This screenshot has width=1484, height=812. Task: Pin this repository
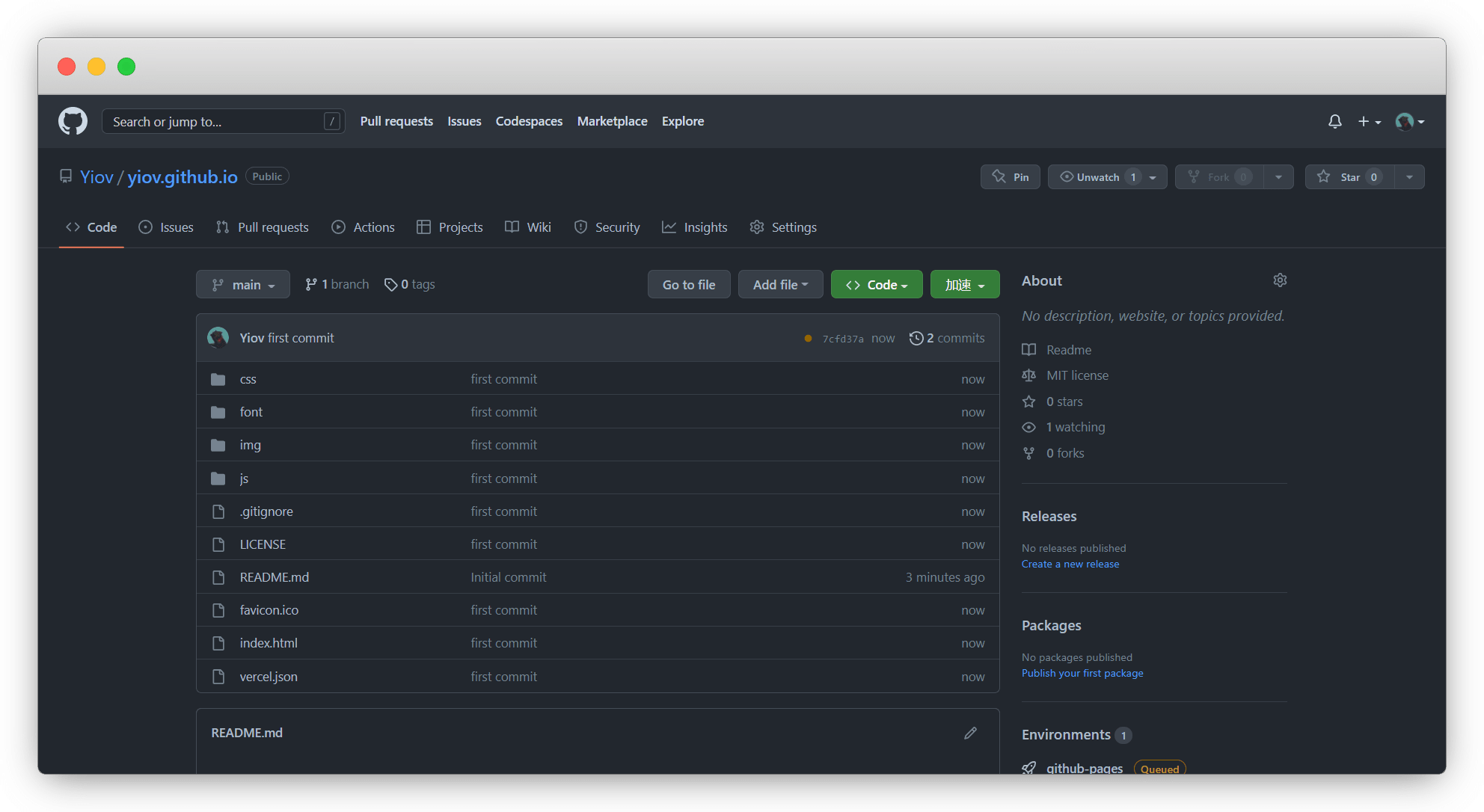[1010, 177]
